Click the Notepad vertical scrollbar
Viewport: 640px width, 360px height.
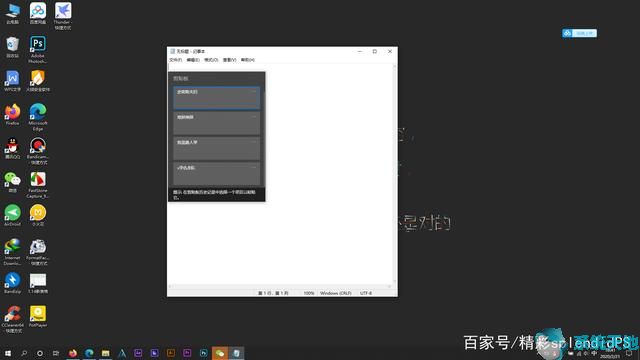[394, 174]
